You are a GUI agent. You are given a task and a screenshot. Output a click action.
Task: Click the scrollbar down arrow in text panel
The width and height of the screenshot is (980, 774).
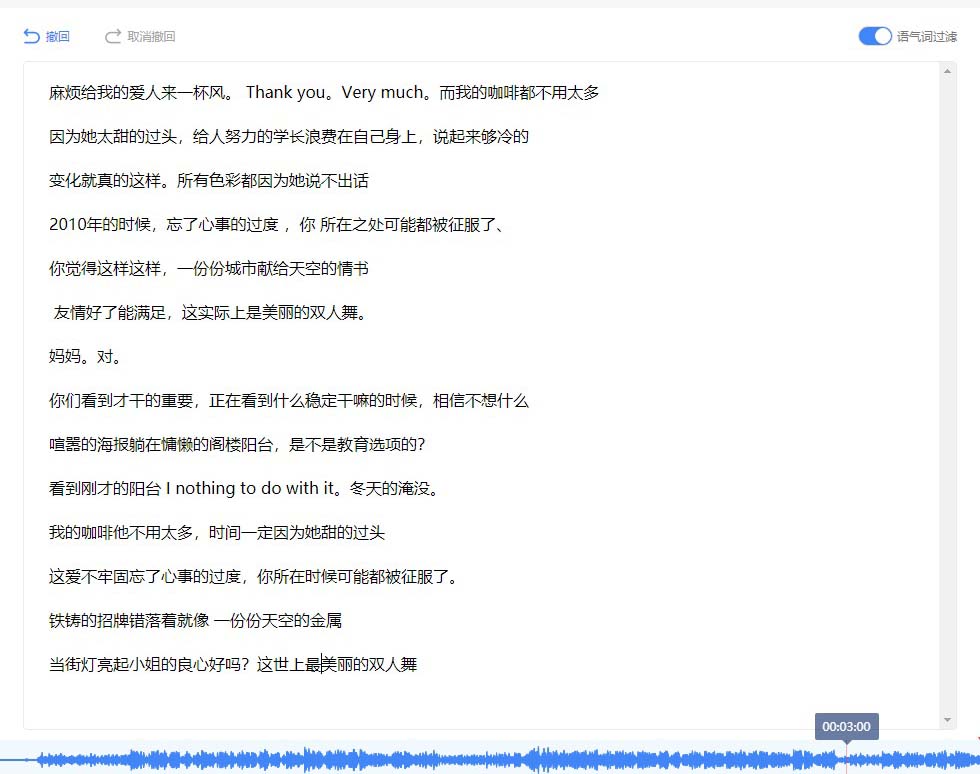point(948,720)
